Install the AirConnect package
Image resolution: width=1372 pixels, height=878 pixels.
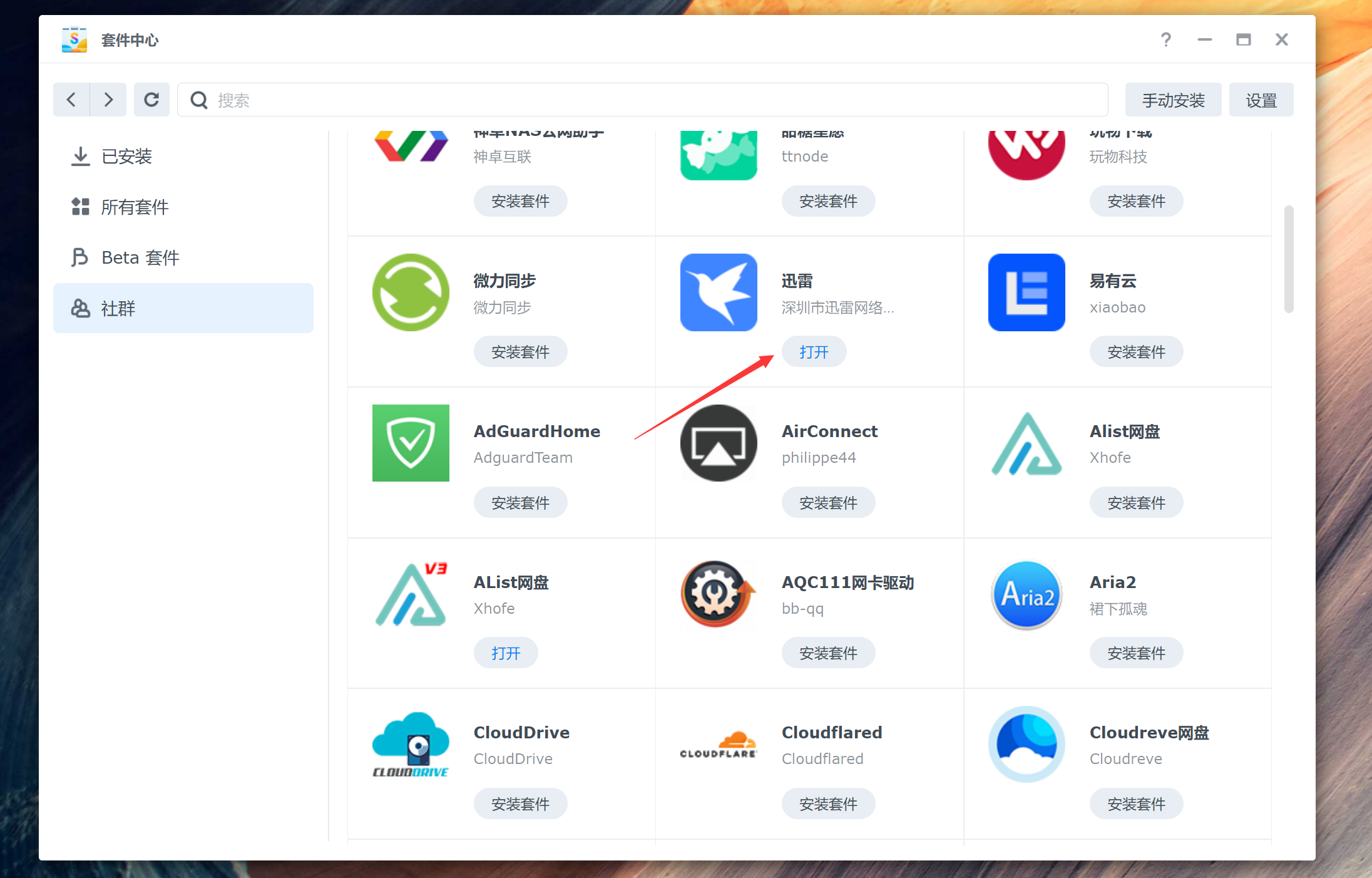(828, 503)
